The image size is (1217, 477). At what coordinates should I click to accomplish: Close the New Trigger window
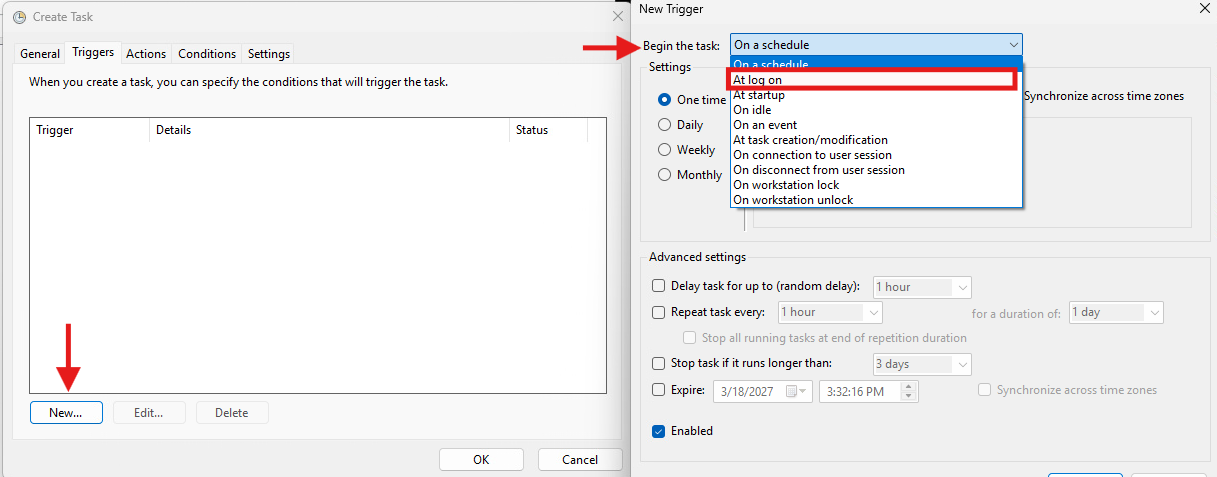click(1202, 8)
